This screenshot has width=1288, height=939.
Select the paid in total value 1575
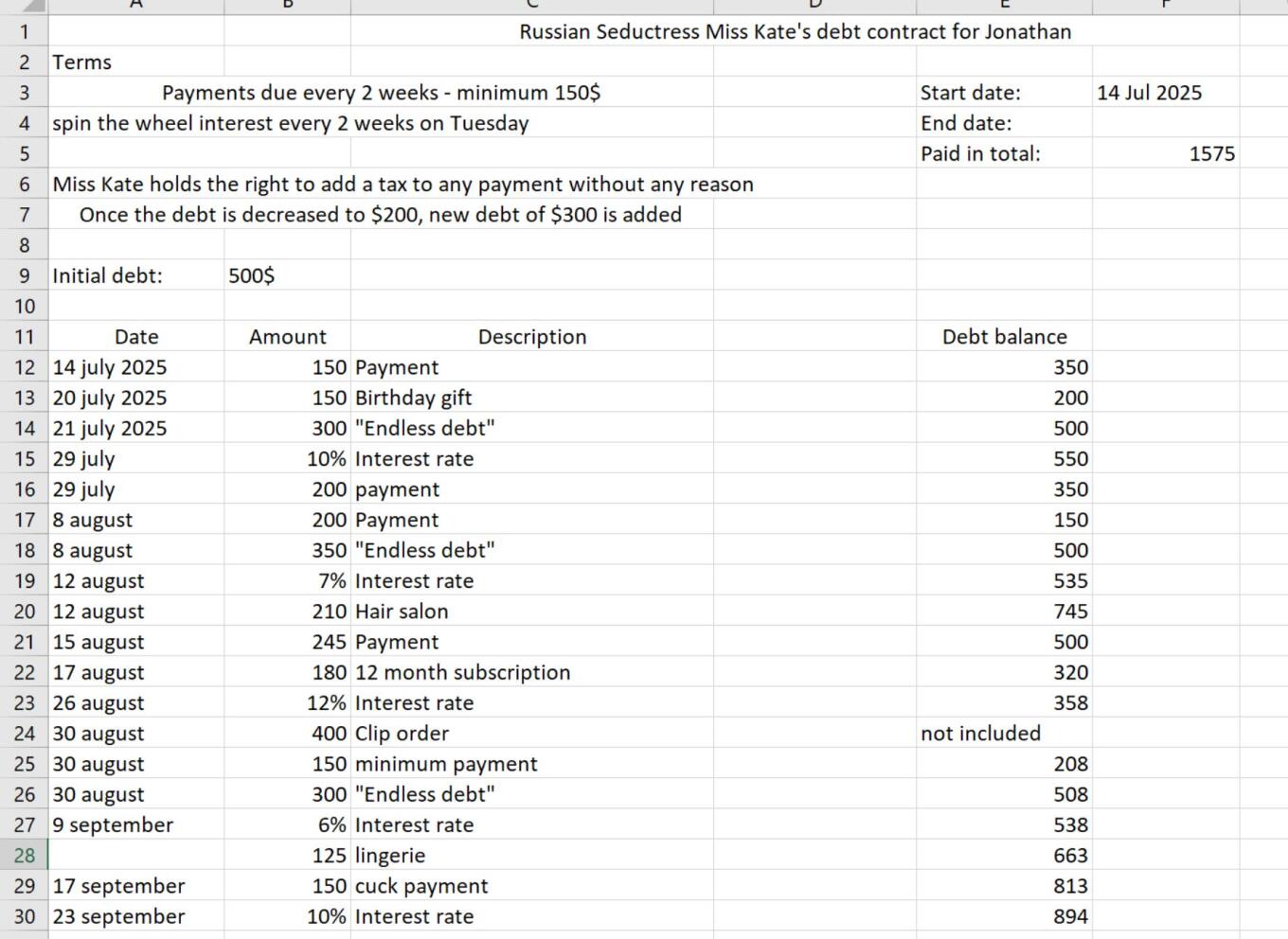point(1211,153)
